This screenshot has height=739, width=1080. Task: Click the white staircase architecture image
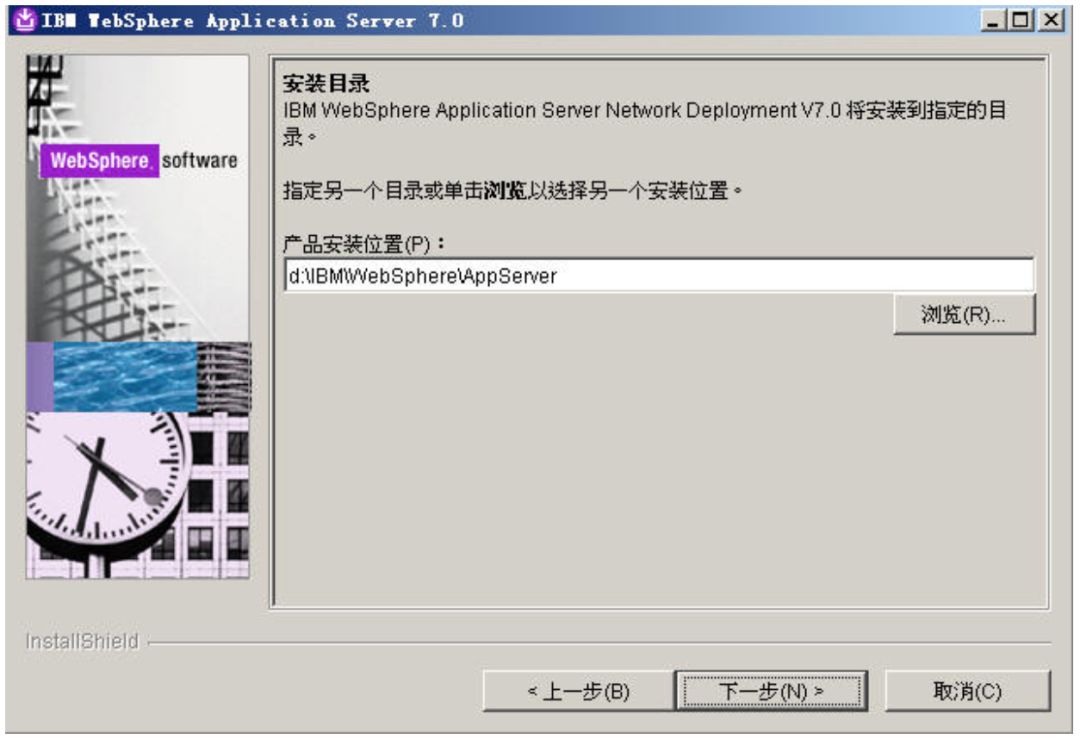click(138, 198)
